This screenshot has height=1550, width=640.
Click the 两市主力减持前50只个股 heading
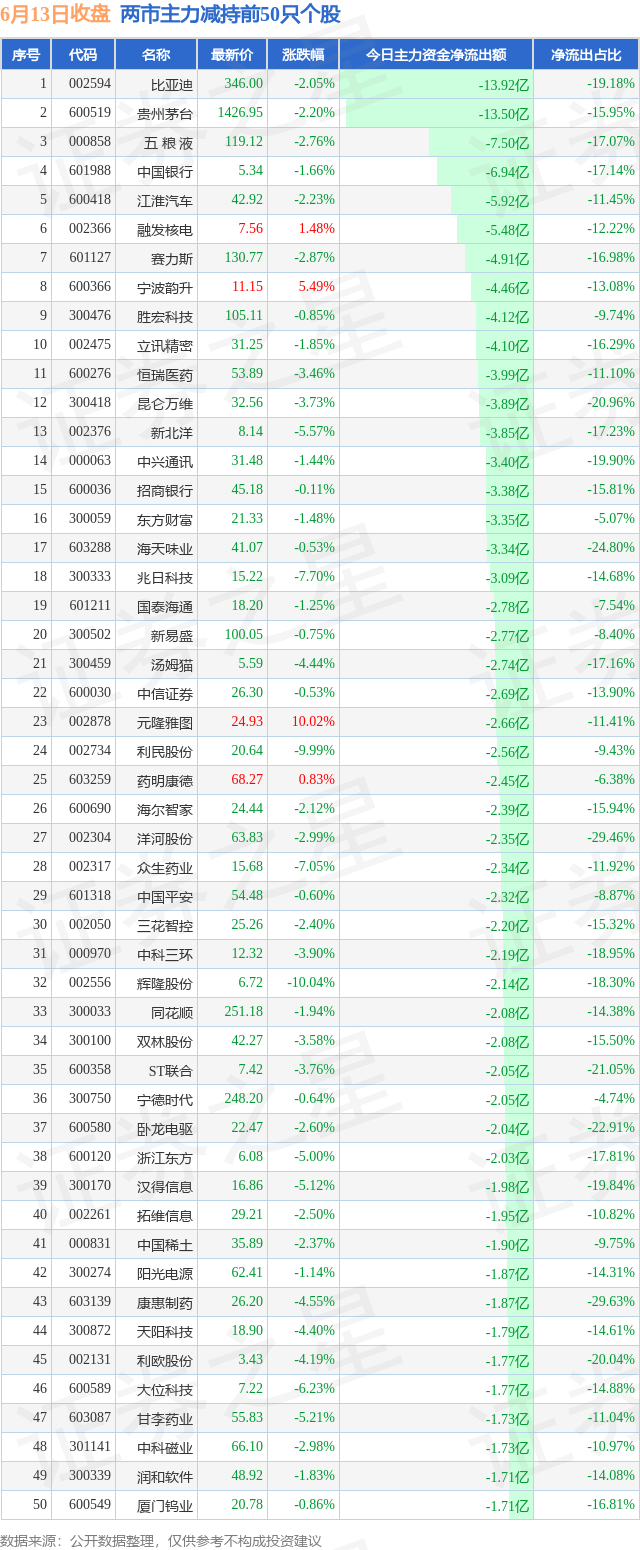pyautogui.click(x=231, y=15)
